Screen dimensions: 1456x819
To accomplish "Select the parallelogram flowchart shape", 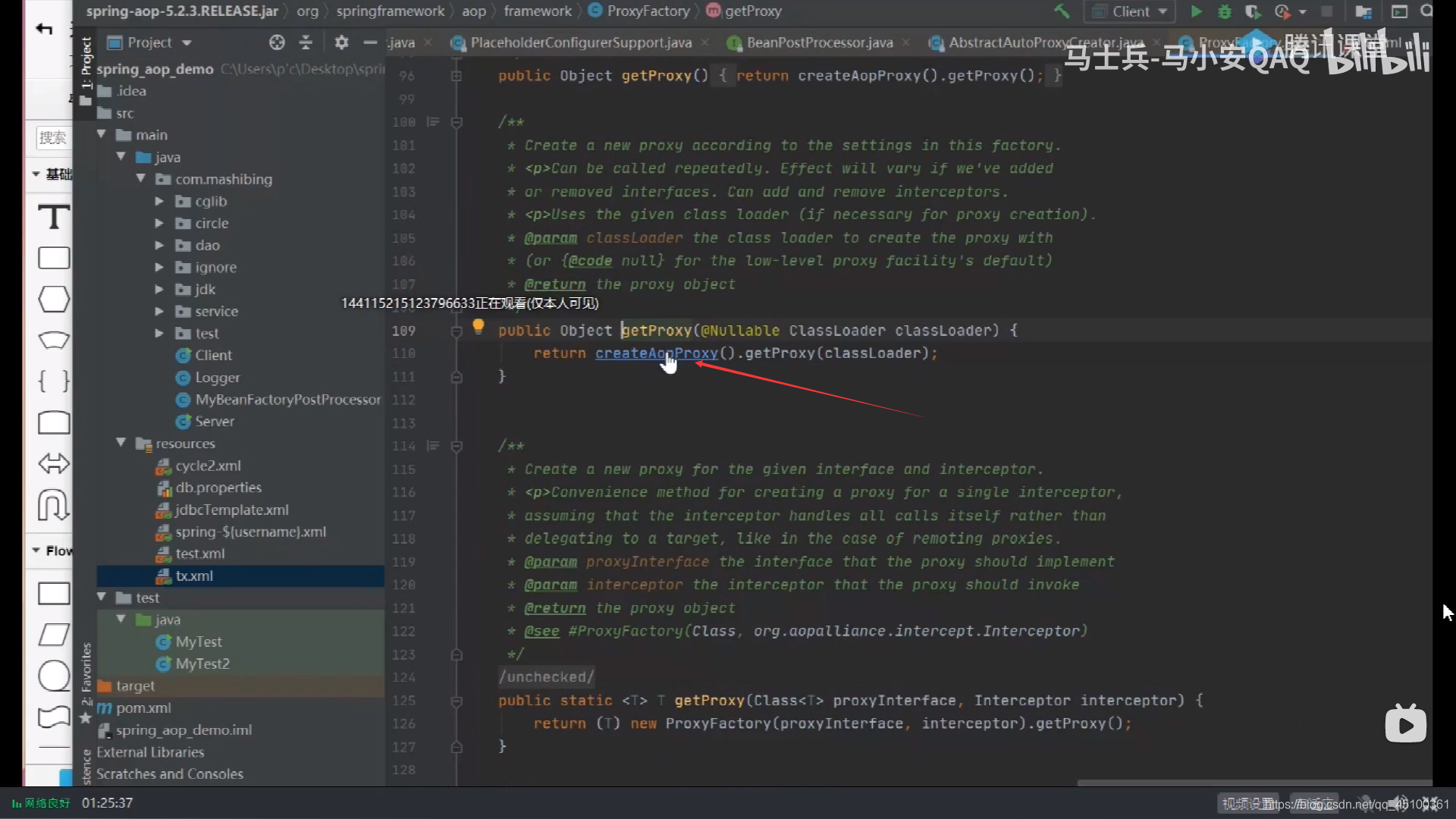I will 54,634.
